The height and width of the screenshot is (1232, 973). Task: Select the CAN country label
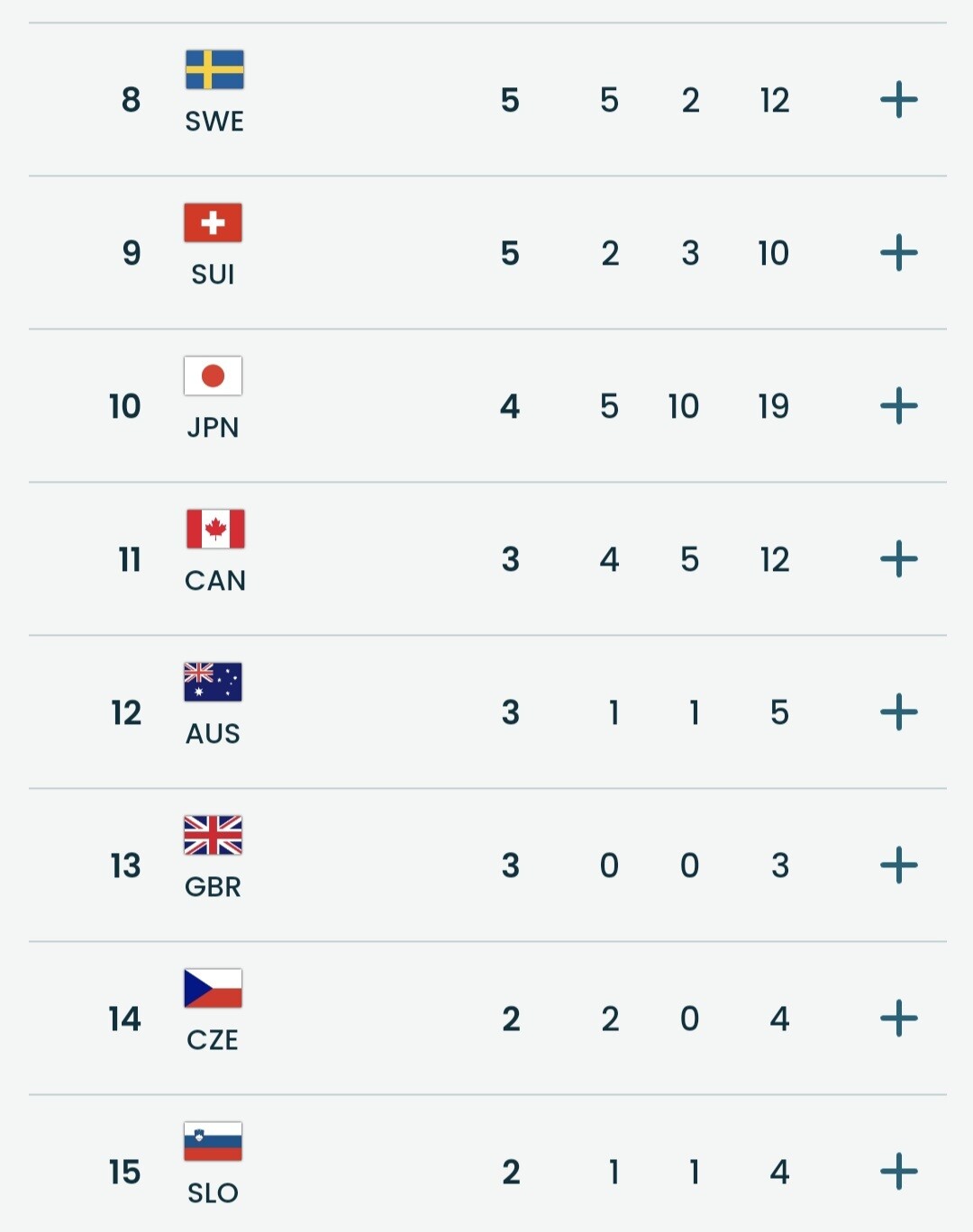pyautogui.click(x=215, y=580)
